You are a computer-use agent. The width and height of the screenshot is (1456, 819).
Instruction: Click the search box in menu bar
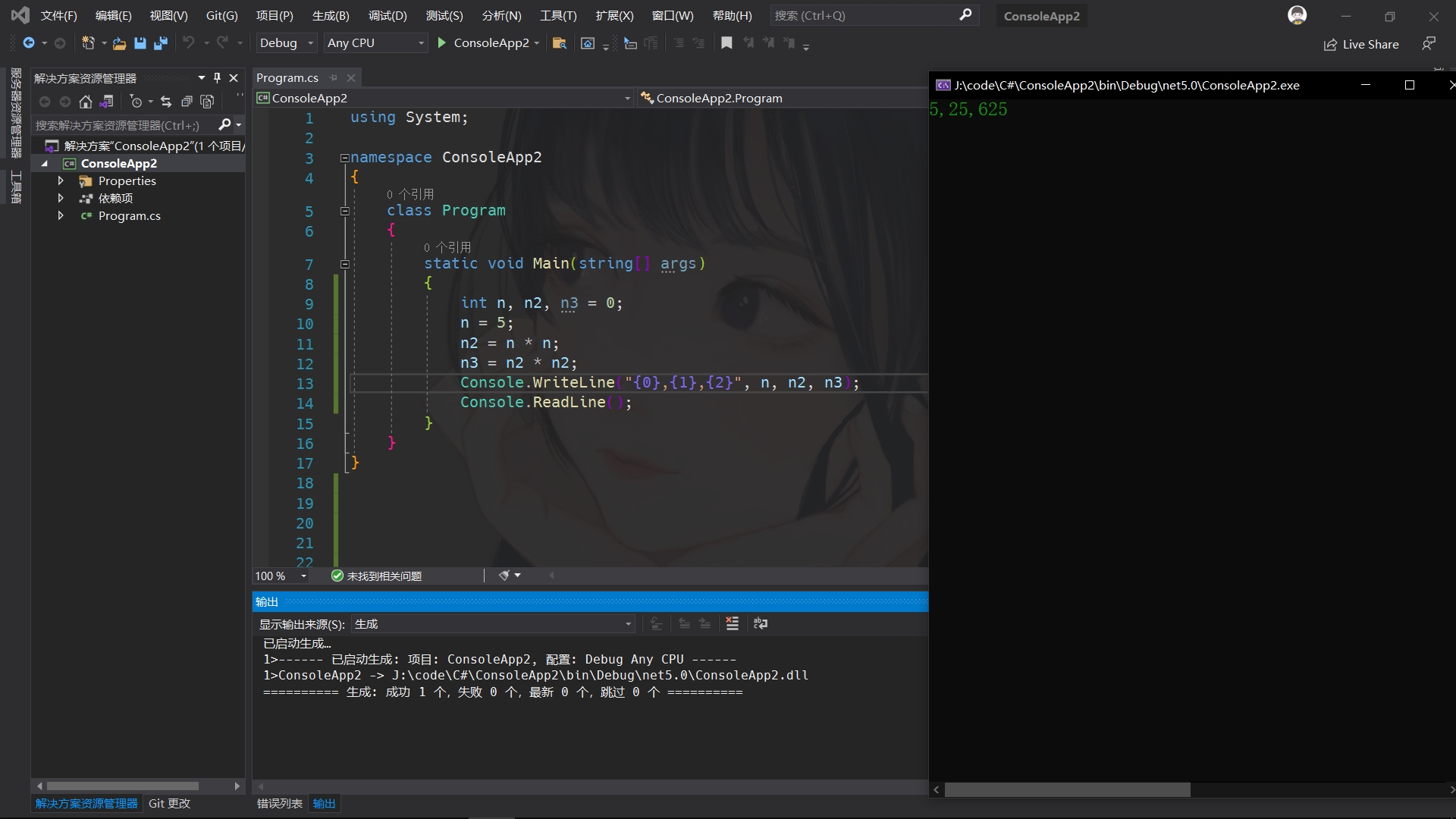pyautogui.click(x=864, y=16)
